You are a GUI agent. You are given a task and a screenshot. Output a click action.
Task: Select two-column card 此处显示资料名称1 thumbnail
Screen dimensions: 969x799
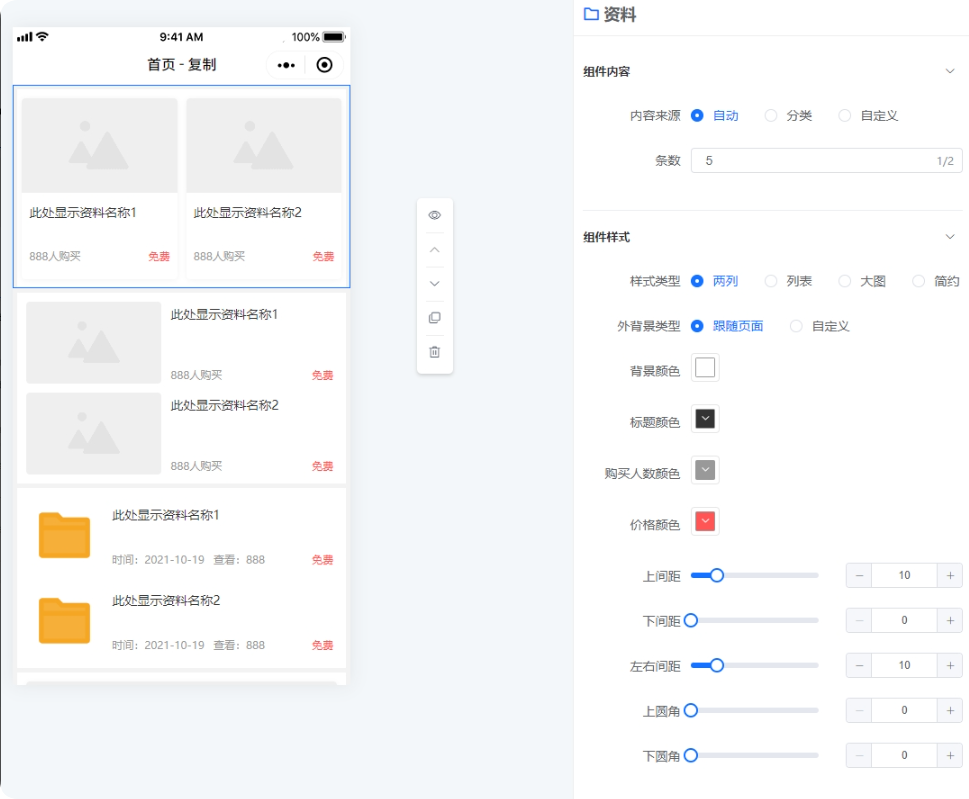tap(99, 145)
